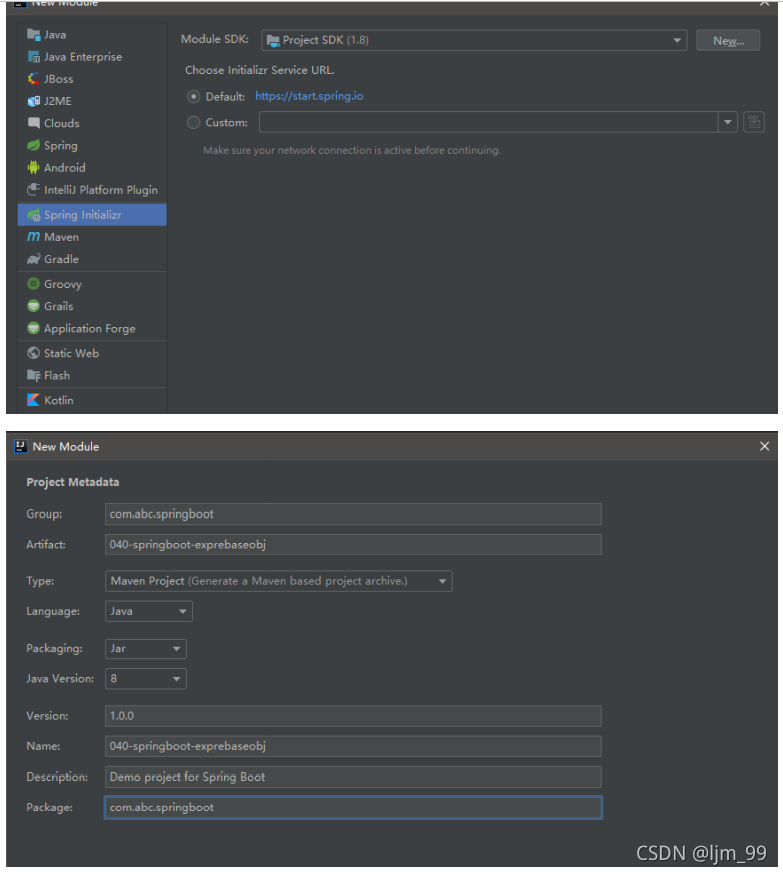The height and width of the screenshot is (875, 783).
Task: Click the Choose Initializr Service URL text
Action: click(x=260, y=70)
